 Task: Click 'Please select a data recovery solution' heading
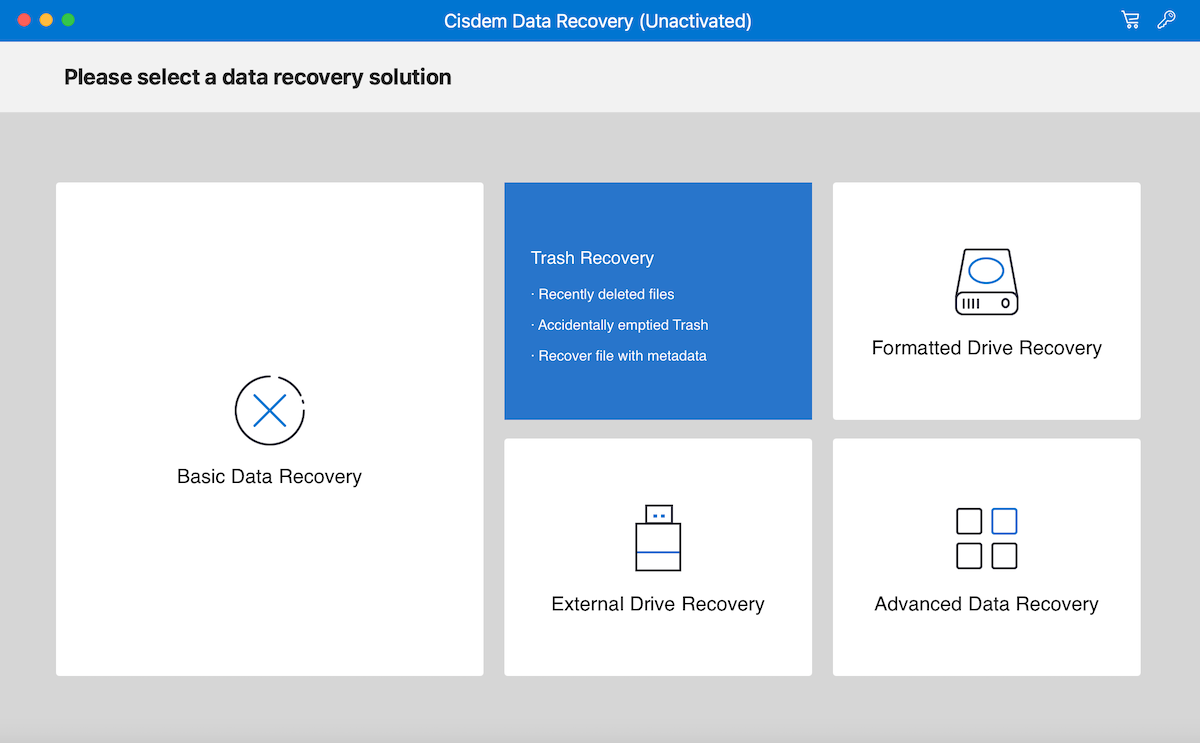pos(258,77)
